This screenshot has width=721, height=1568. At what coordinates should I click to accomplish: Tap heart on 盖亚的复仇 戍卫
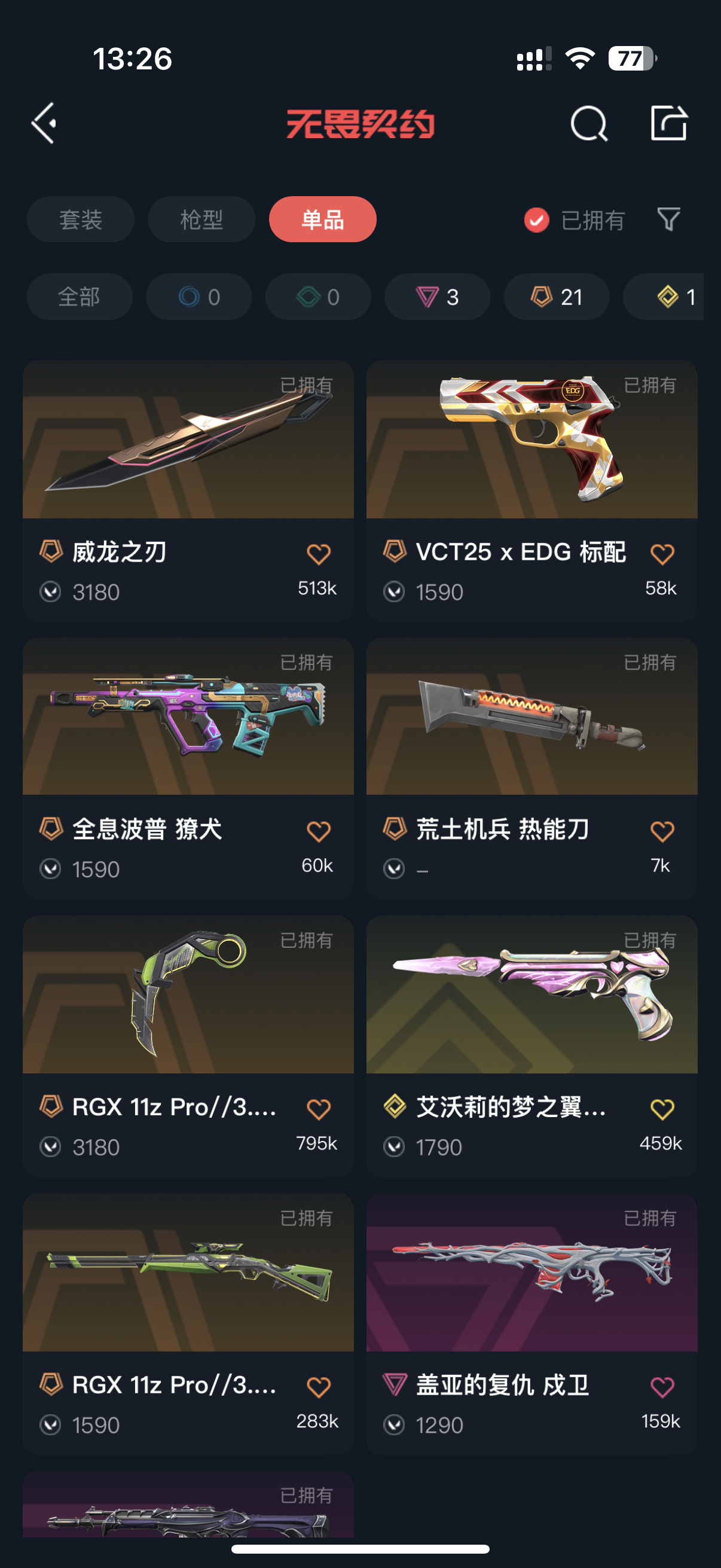[662, 1387]
